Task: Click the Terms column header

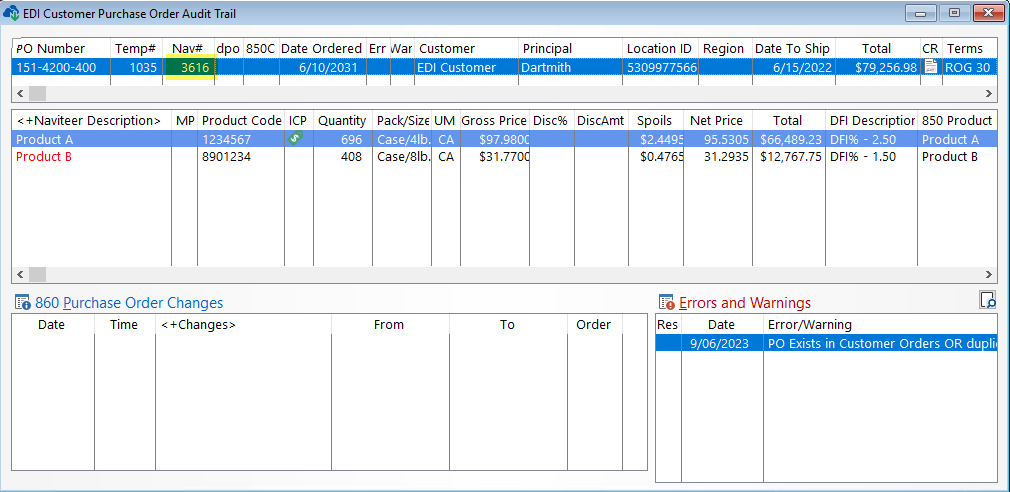Action: (x=965, y=48)
